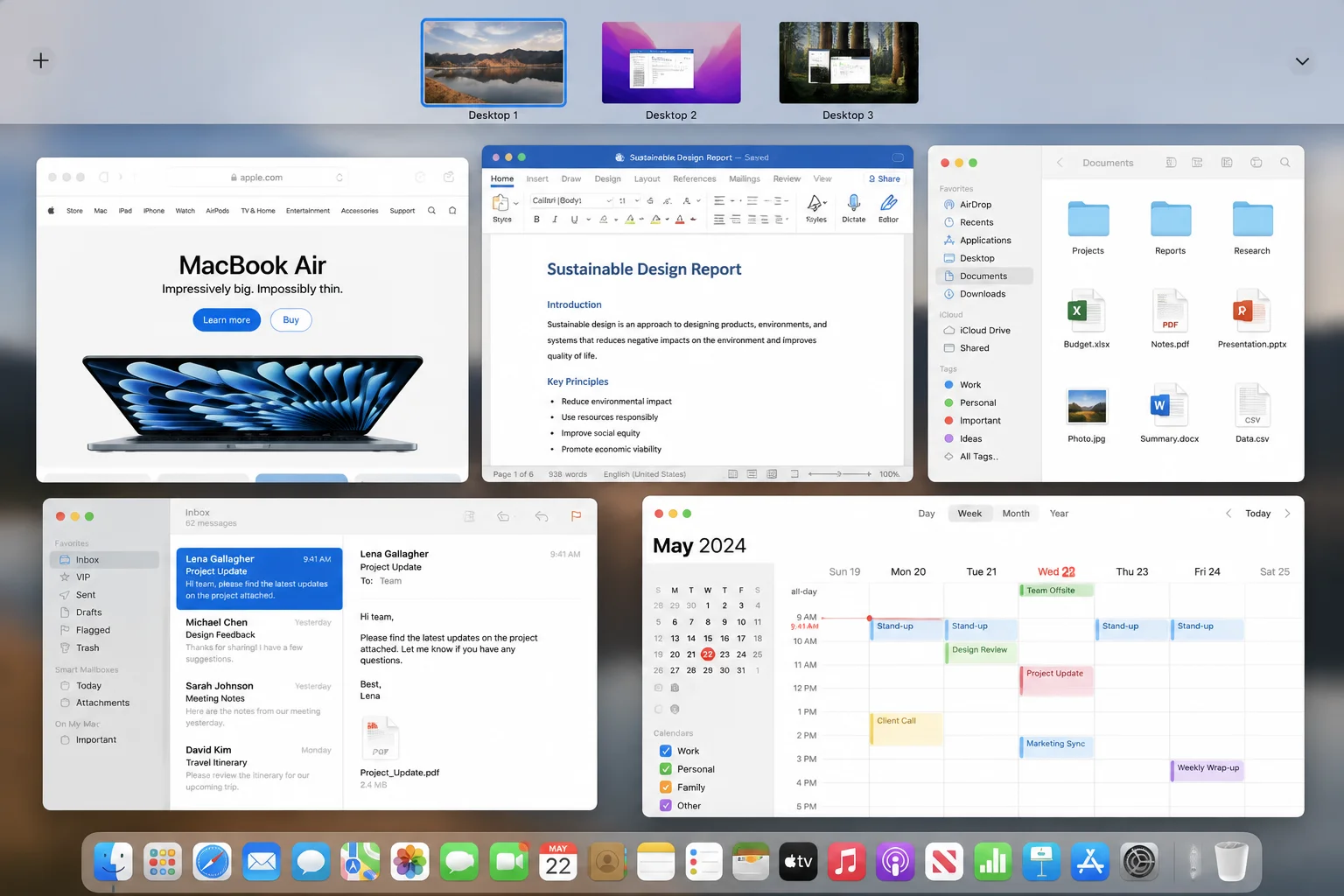Switch Calendar to Year view

click(1059, 514)
